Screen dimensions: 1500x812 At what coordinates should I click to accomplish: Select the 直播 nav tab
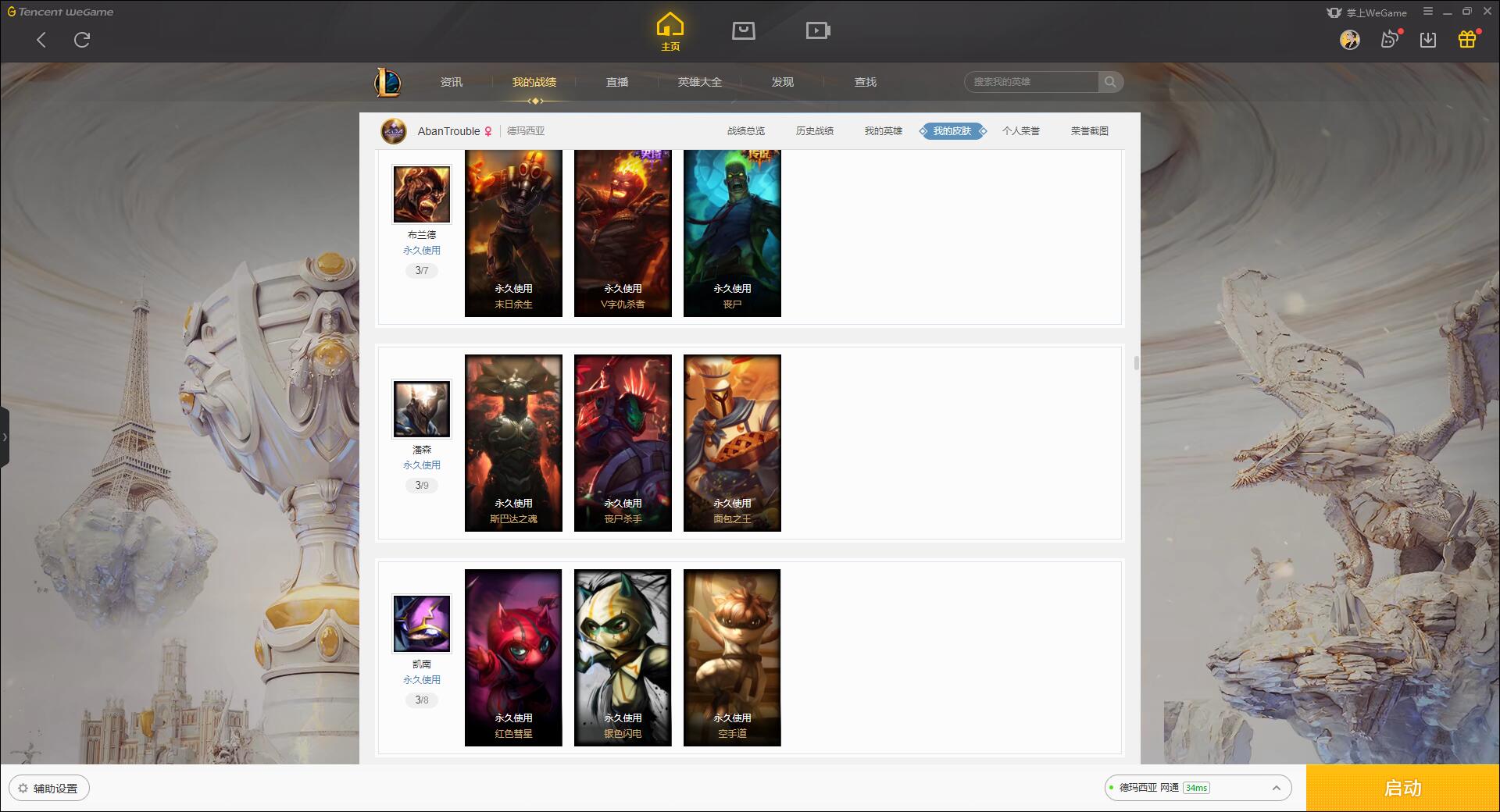click(617, 82)
